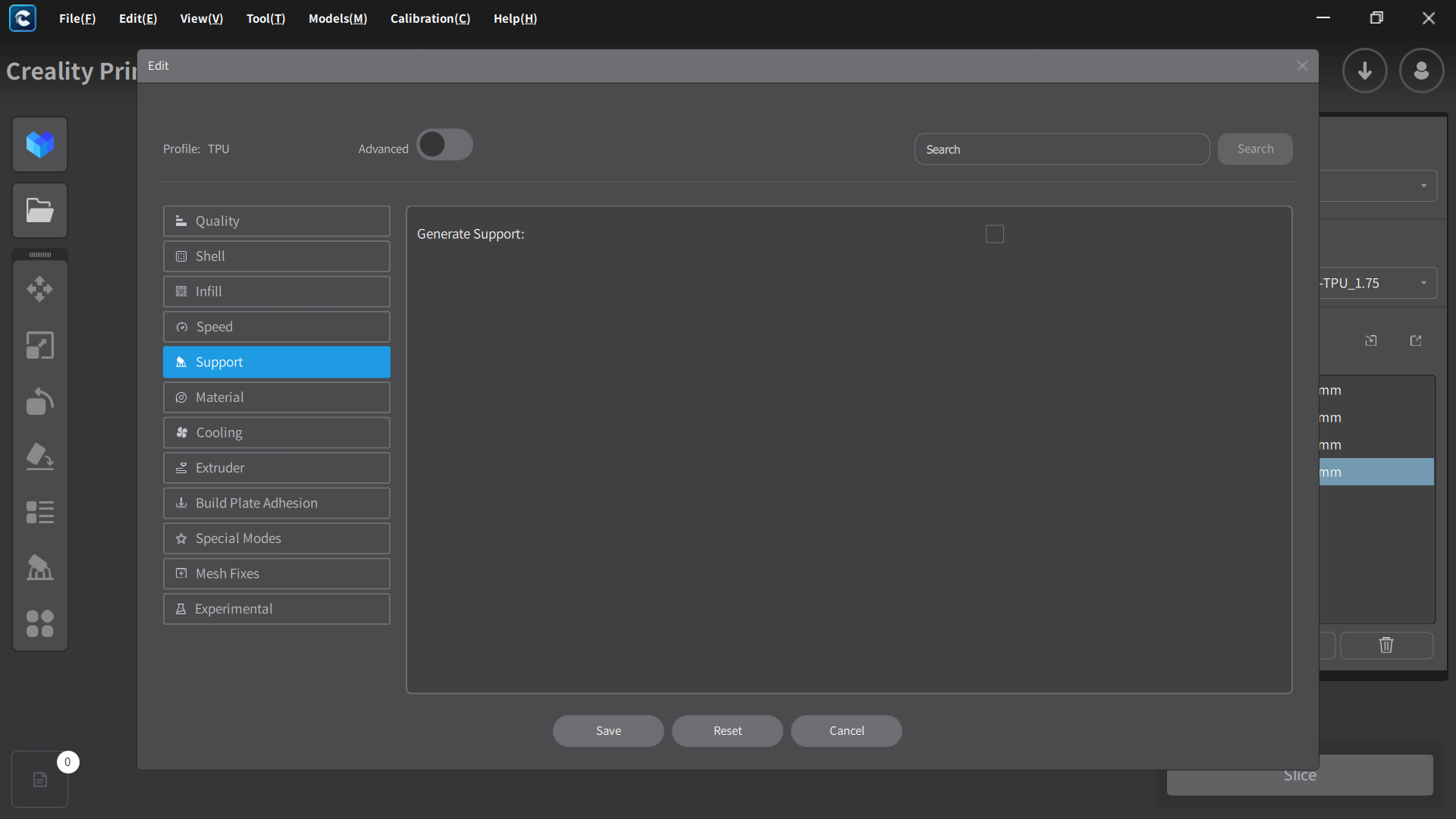The height and width of the screenshot is (819, 1456).
Task: Select the Scale tool icon
Action: tap(40, 345)
